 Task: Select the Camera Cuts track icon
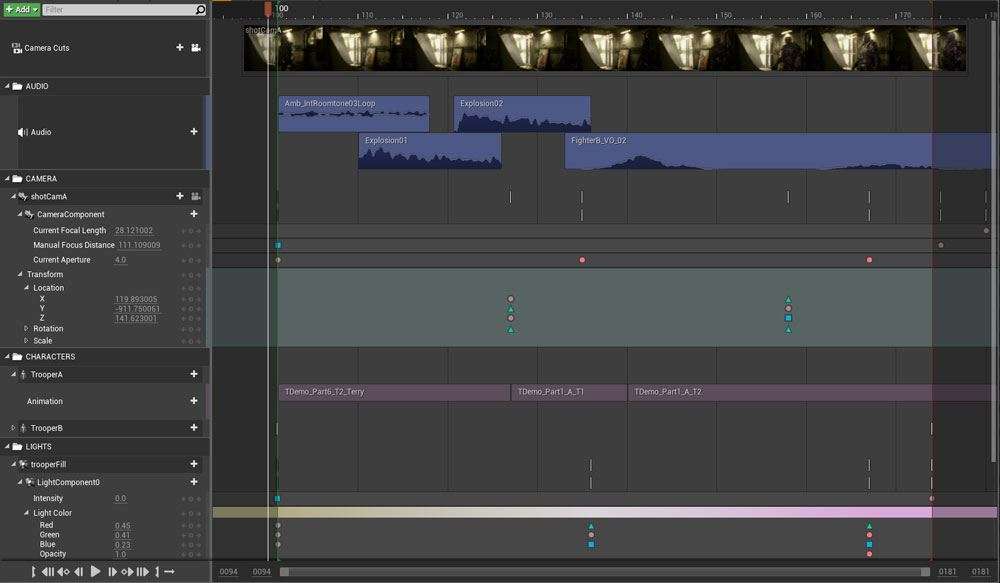tap(17, 48)
